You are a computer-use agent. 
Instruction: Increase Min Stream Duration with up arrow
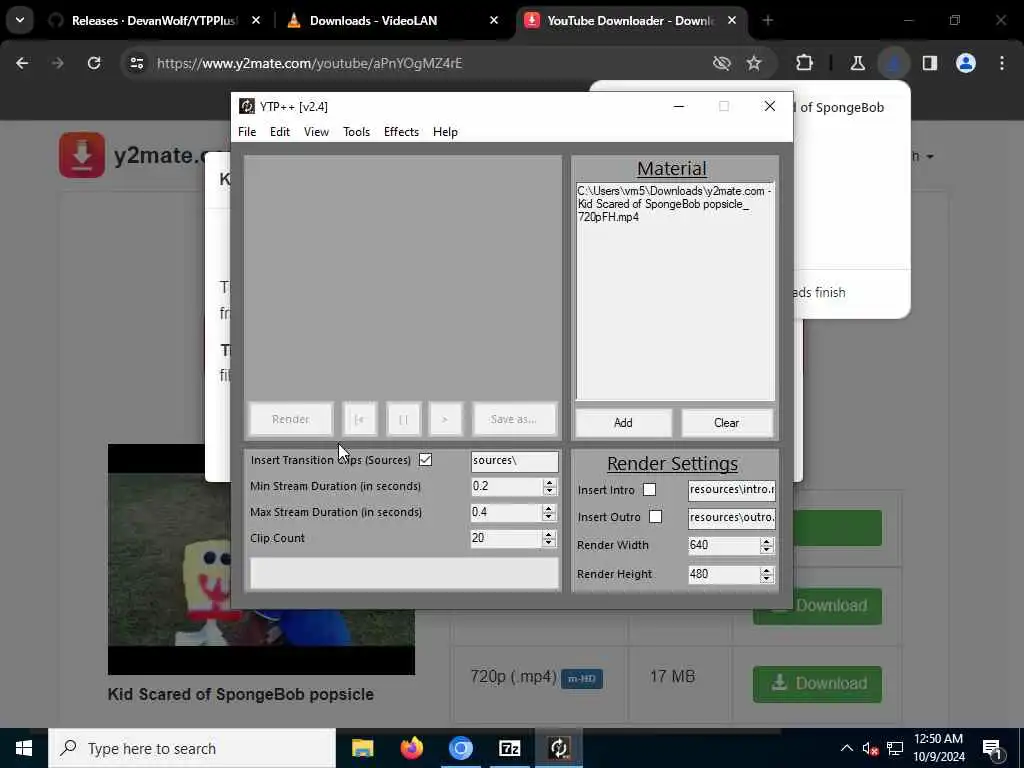[549, 483]
